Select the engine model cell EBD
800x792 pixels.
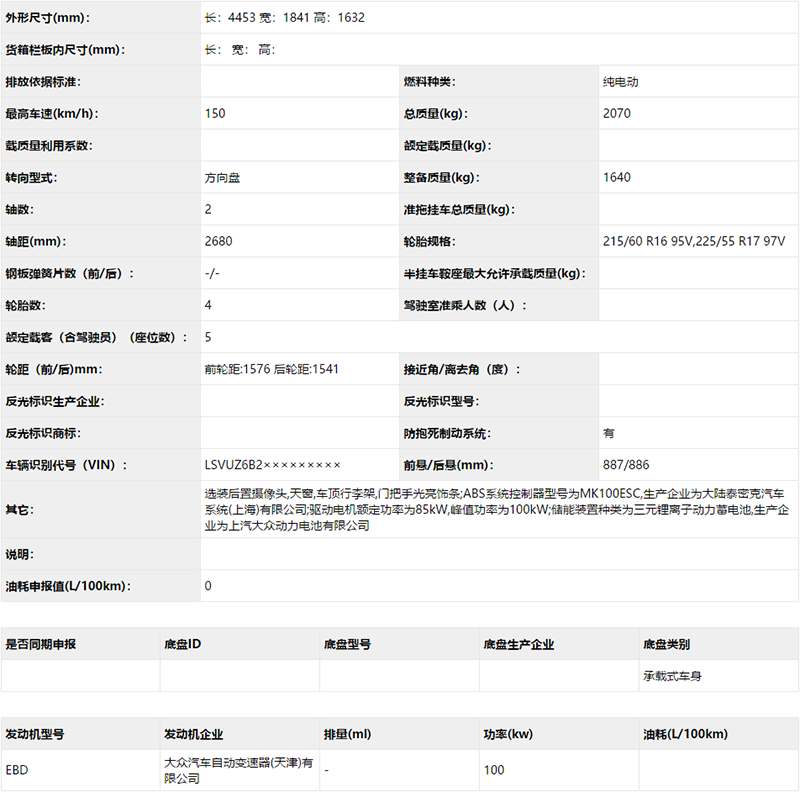pyautogui.click(x=17, y=770)
